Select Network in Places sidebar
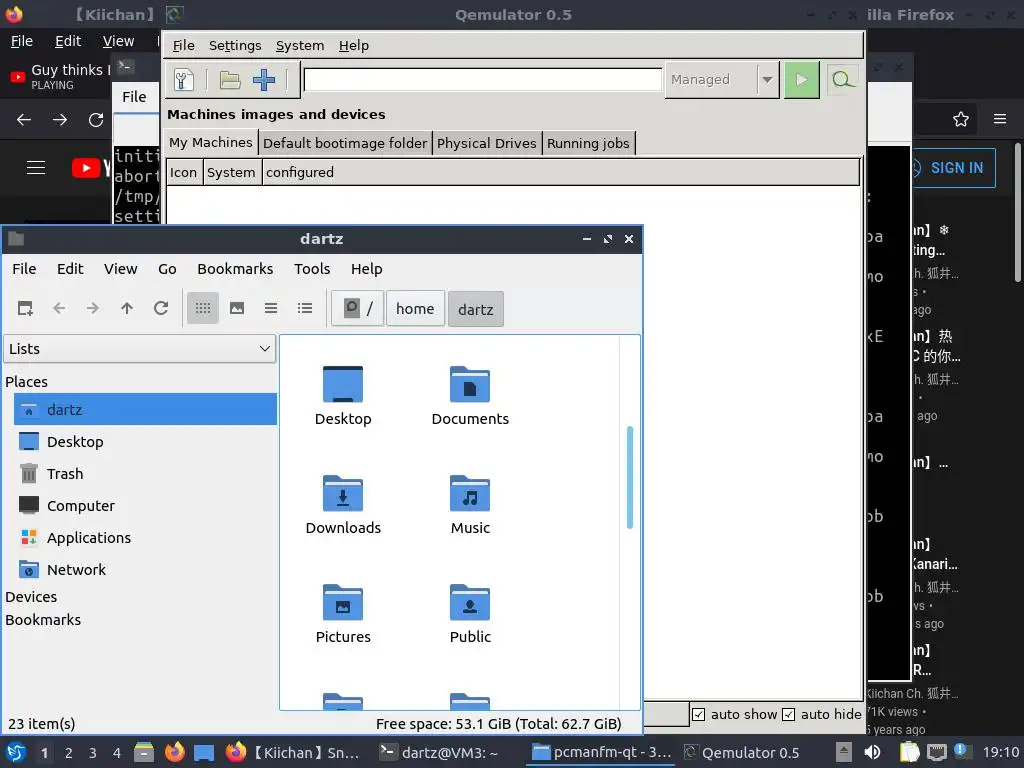The height and width of the screenshot is (768, 1024). coord(145,569)
